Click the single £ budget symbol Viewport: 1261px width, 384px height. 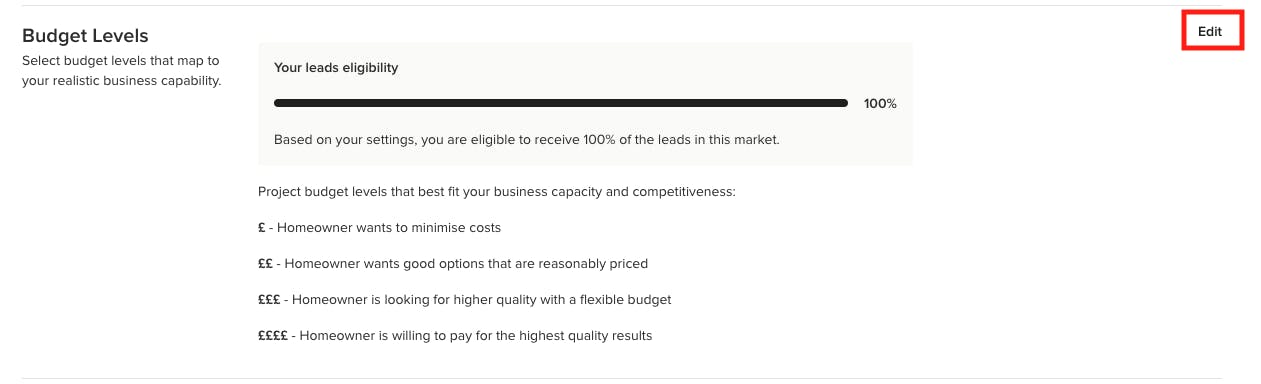261,227
